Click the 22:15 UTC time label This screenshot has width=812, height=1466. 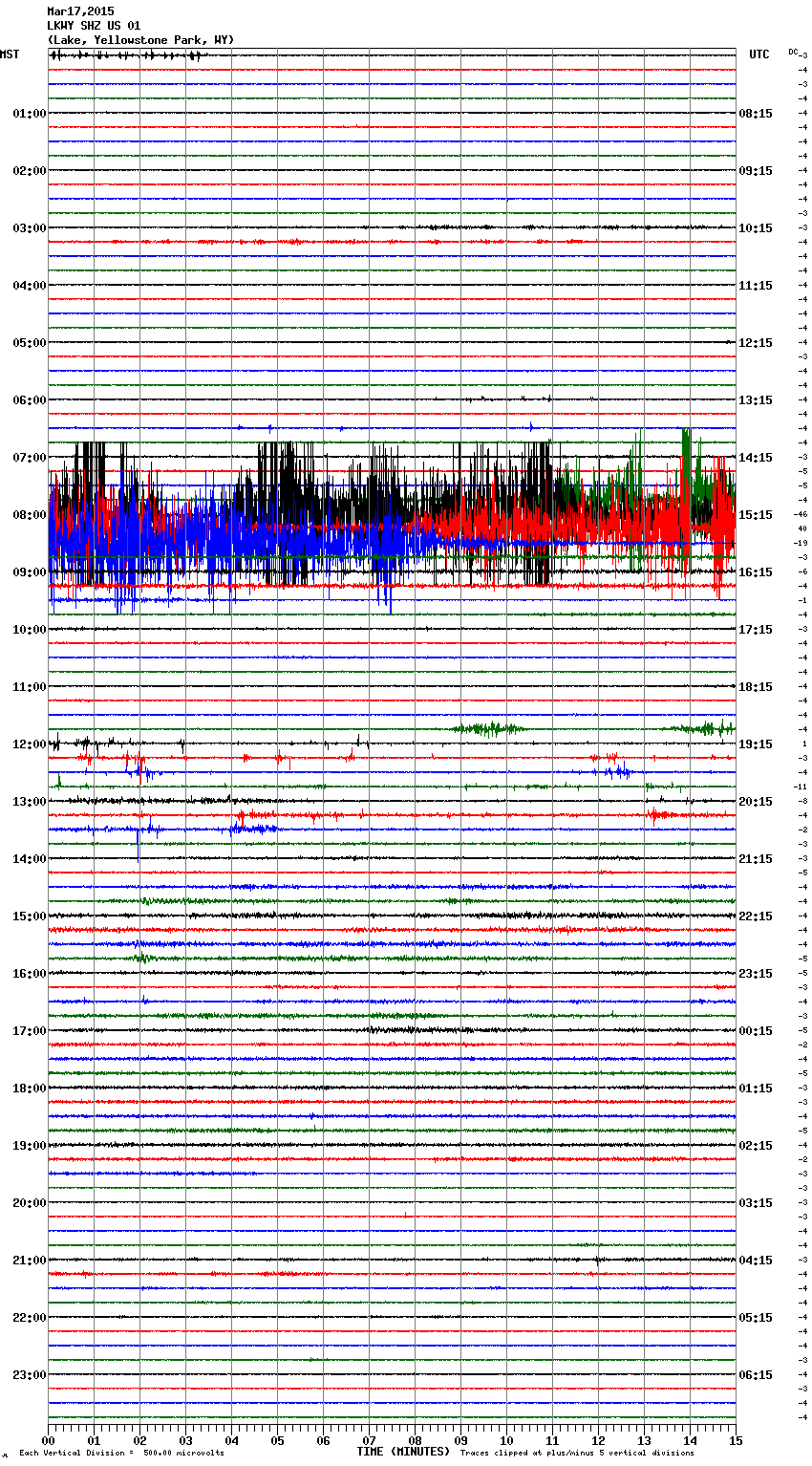pos(756,916)
